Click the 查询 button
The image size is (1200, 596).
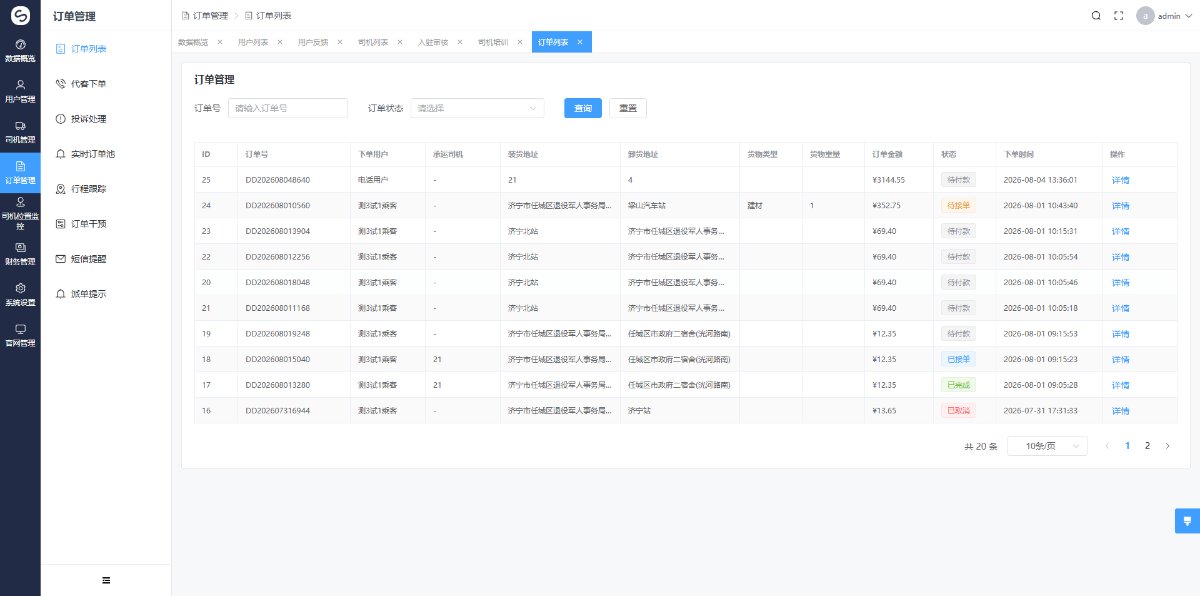pyautogui.click(x=583, y=108)
